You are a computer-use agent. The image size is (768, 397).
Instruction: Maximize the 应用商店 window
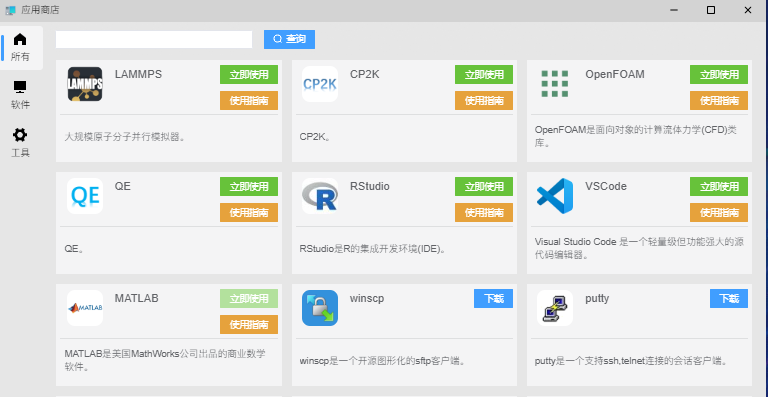711,10
